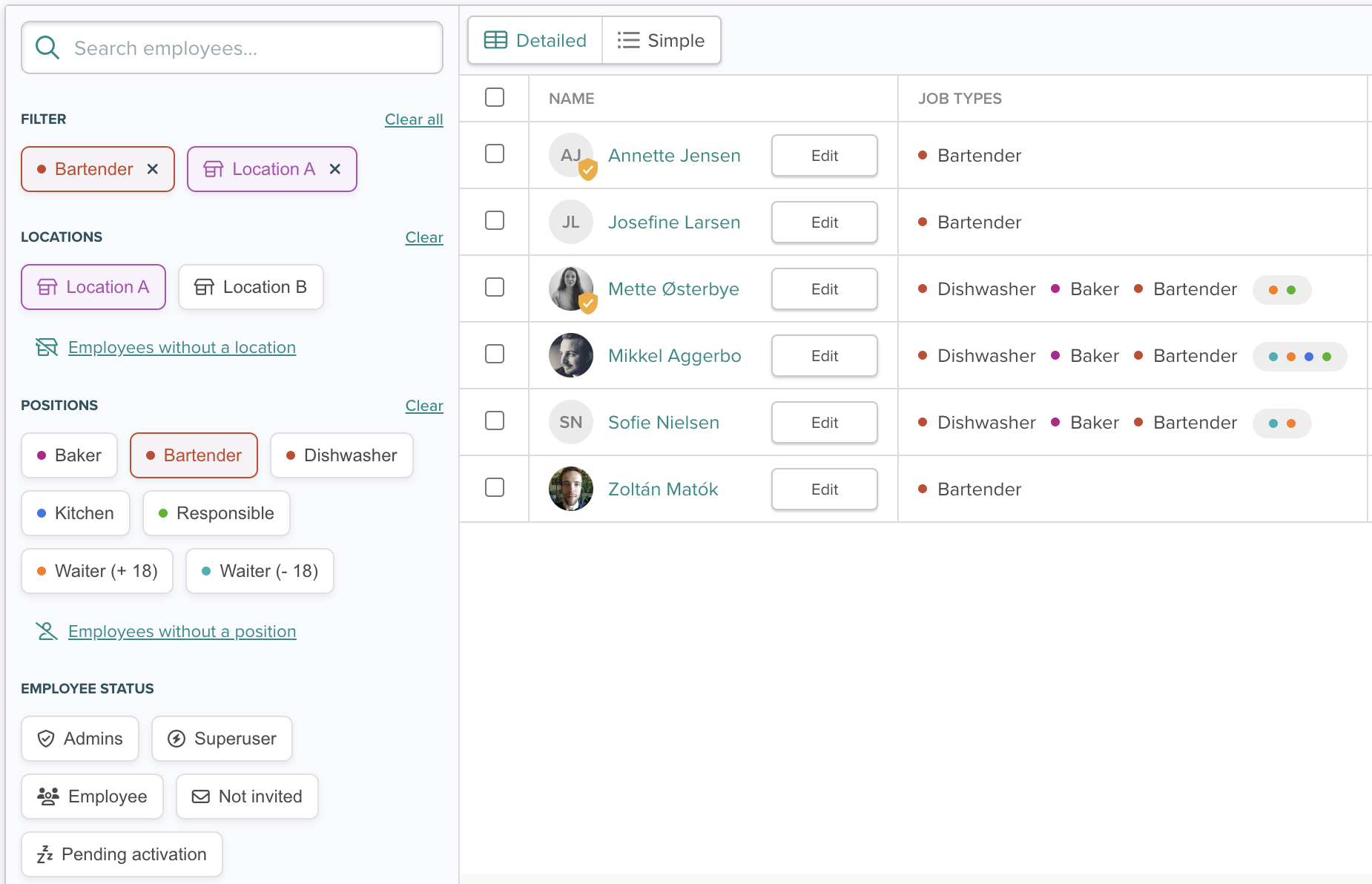The image size is (1372, 884).
Task: Check the box for Josefine Larsen
Action: [x=495, y=220]
